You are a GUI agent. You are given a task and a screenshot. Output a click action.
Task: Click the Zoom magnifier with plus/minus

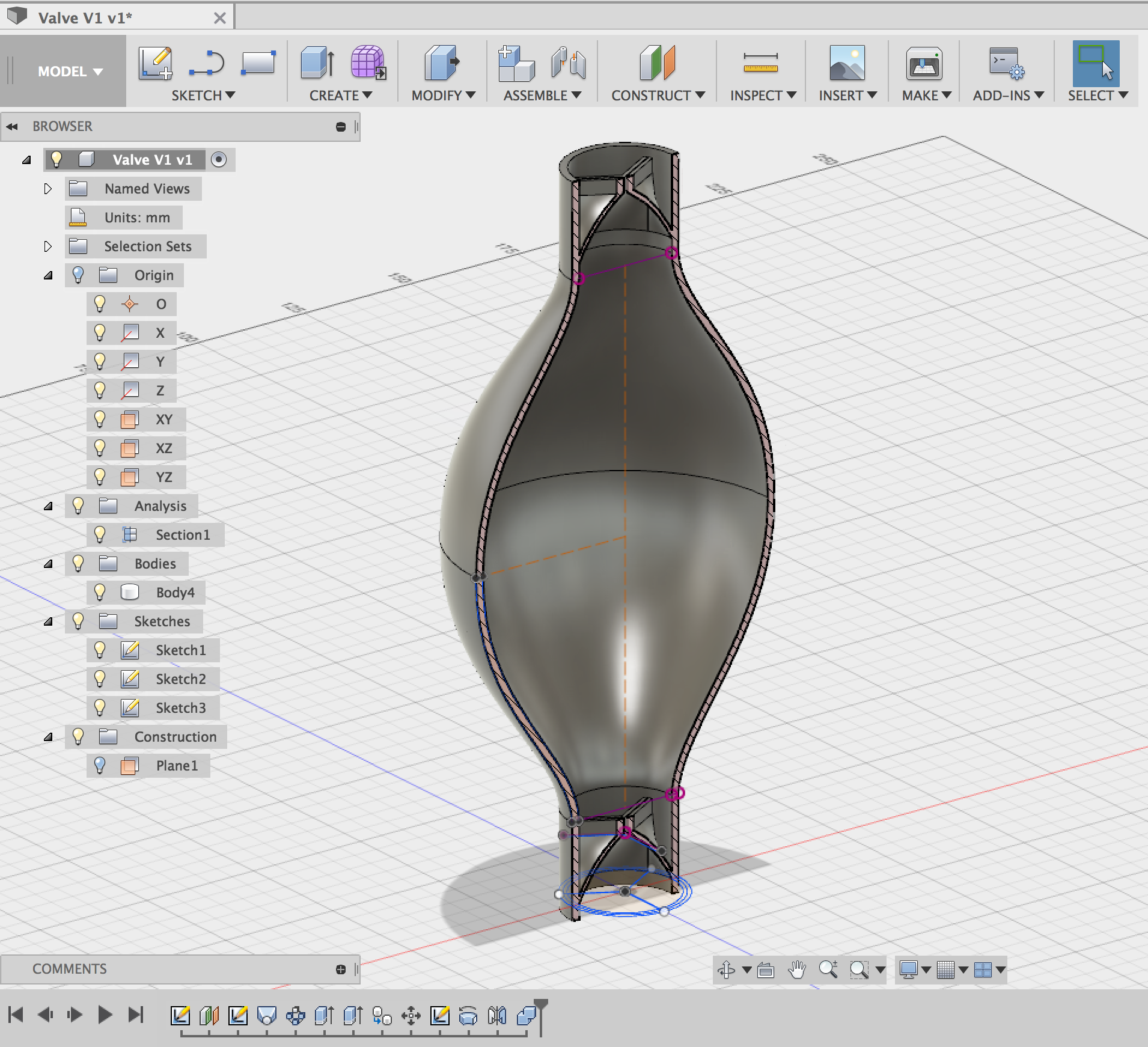click(x=828, y=969)
